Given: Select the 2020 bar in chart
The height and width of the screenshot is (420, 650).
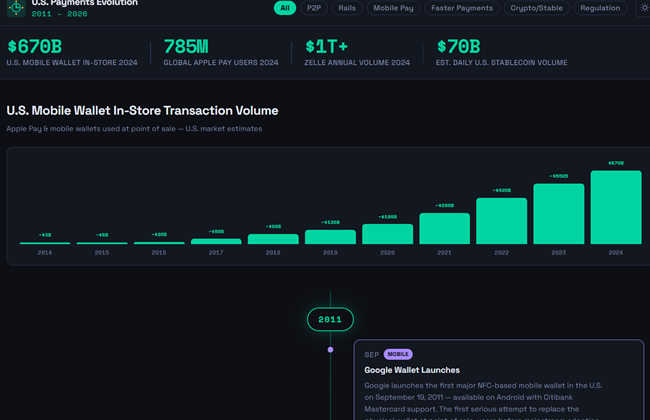Looking at the screenshot, I should [387, 234].
